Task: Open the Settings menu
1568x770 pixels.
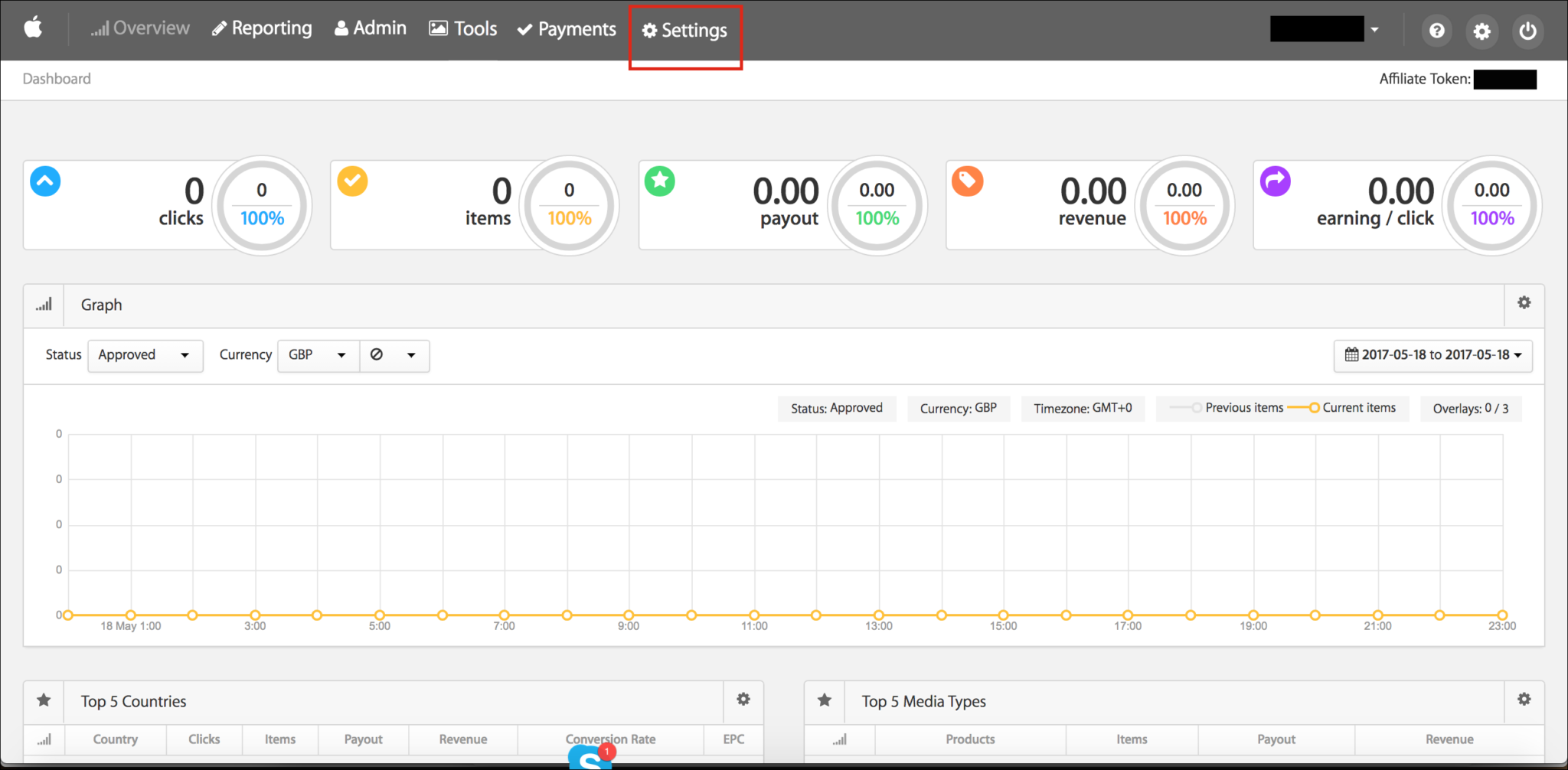Action: tap(685, 30)
